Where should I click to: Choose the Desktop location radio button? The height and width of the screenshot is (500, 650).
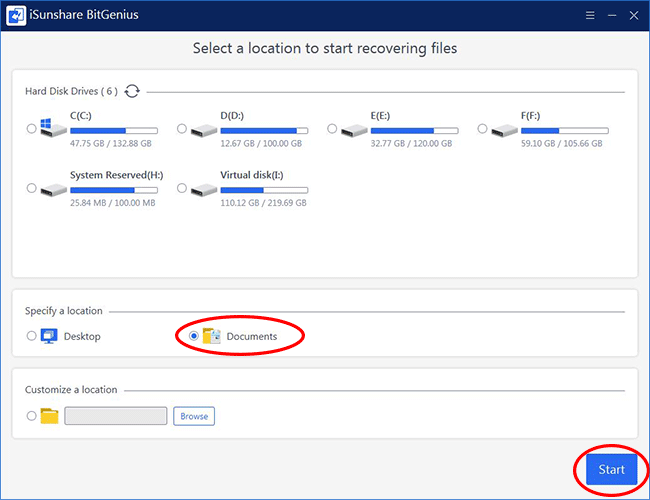coord(32,336)
